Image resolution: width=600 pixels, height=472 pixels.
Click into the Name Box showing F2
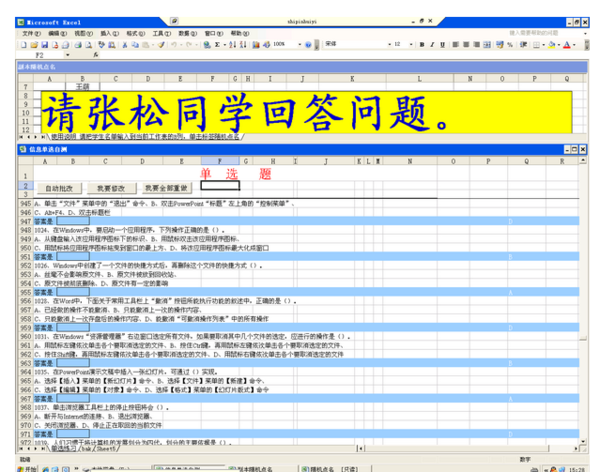point(40,55)
